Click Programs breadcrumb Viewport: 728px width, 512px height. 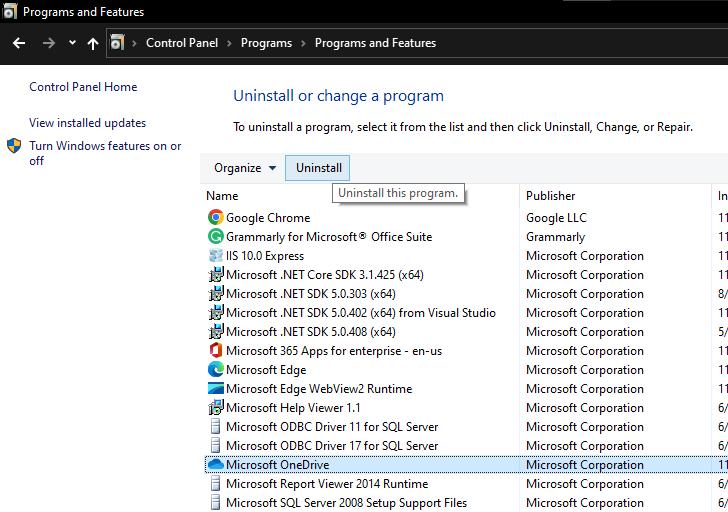coord(266,43)
